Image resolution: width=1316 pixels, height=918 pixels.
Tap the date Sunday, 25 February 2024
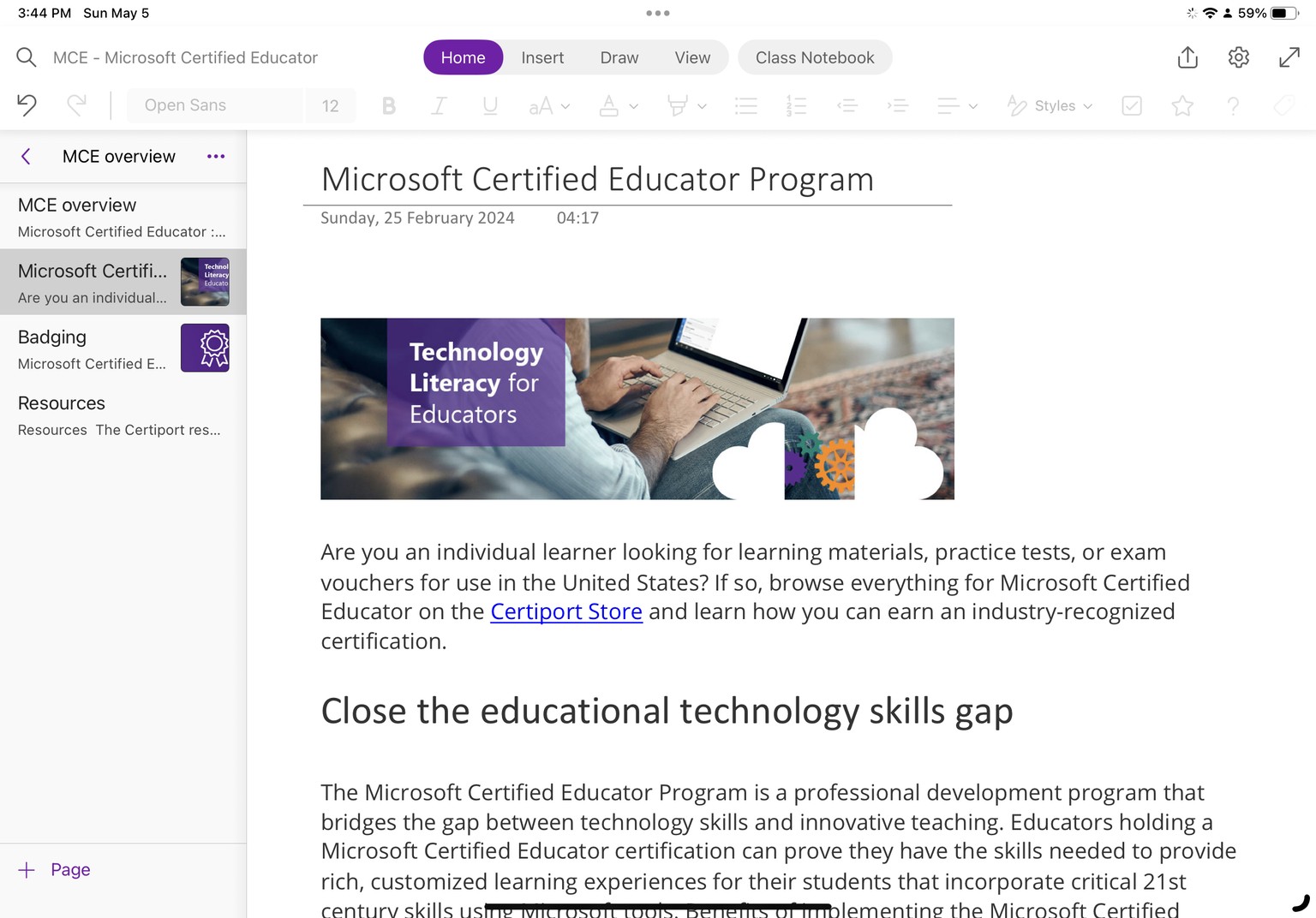417,218
